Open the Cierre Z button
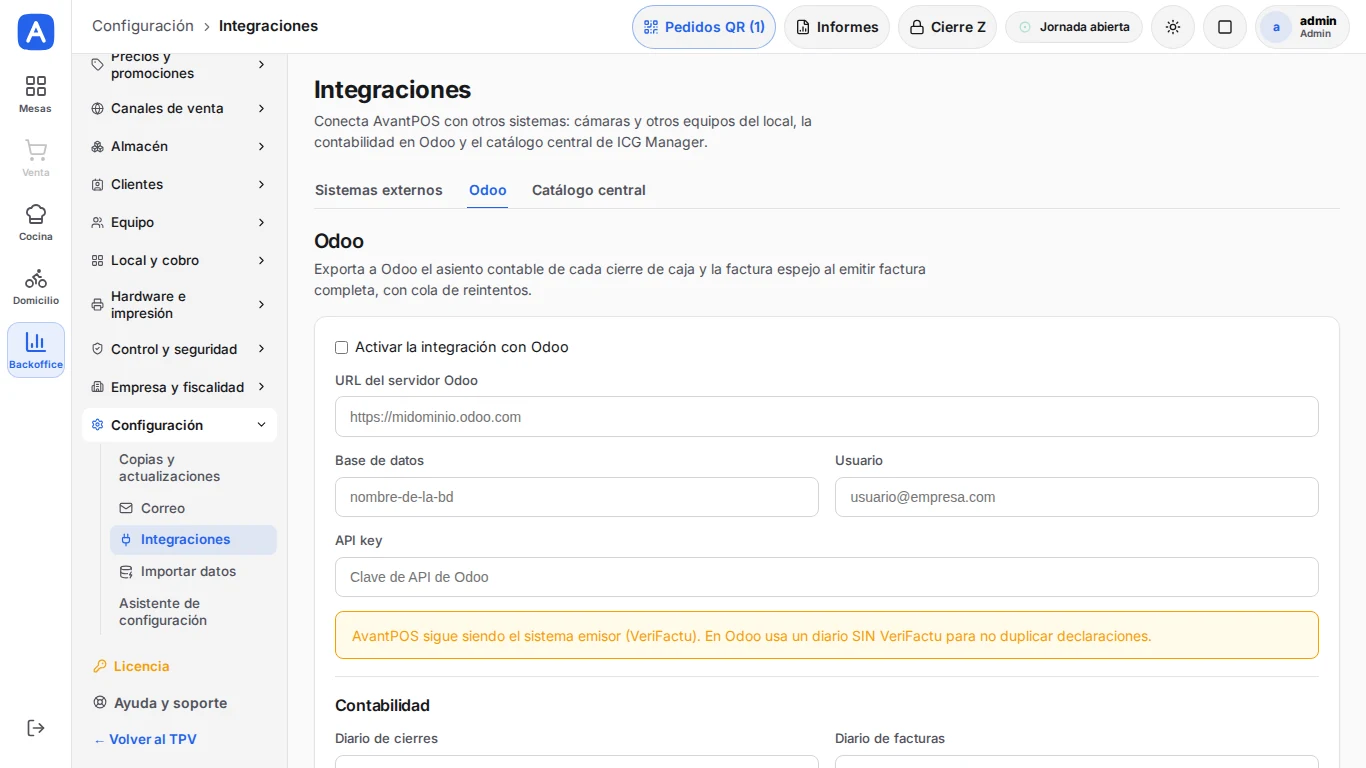 pyautogui.click(x=947, y=27)
